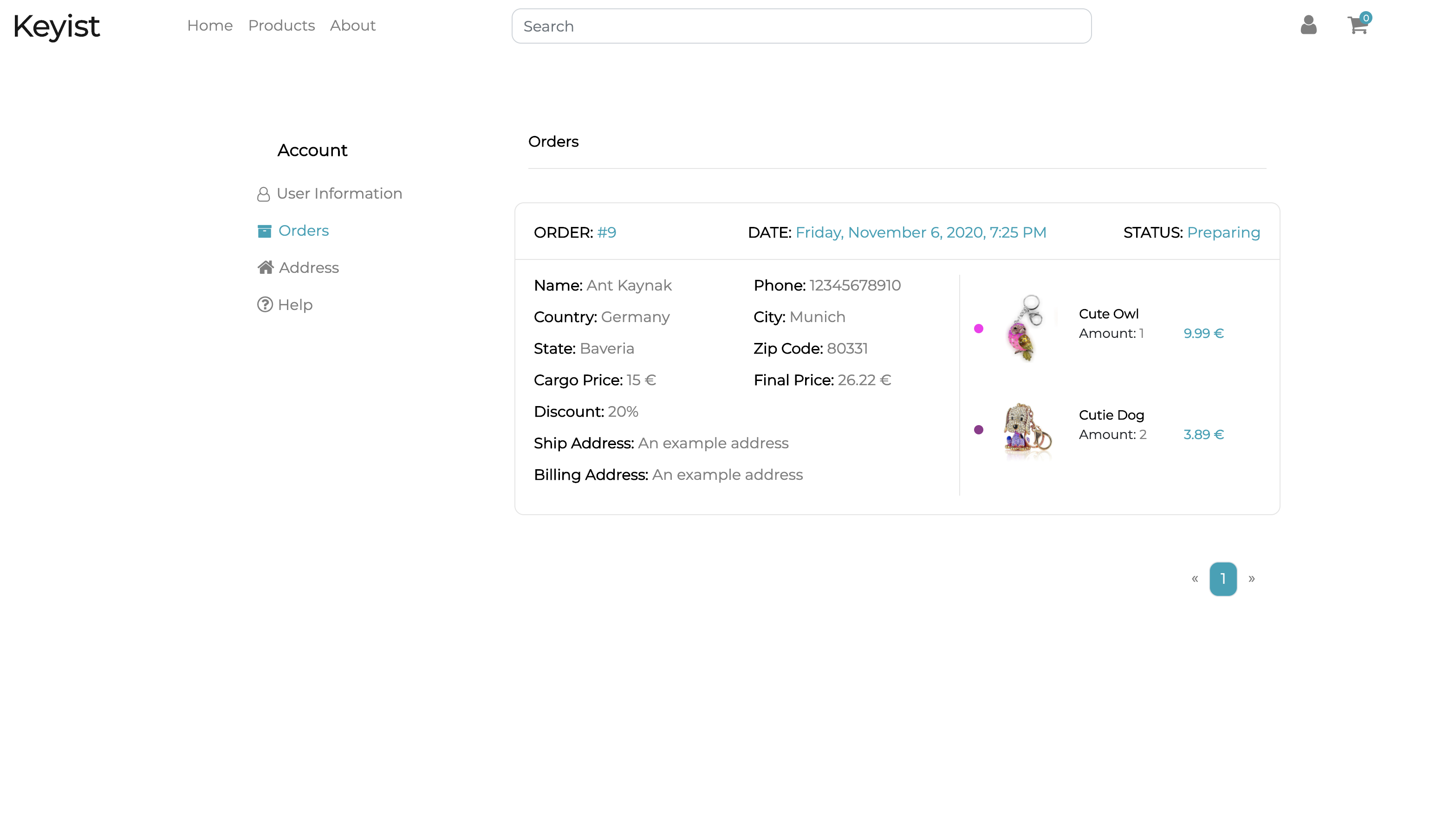This screenshot has width=1456, height=814.
Task: Go to previous page with « arrow
Action: click(x=1194, y=578)
